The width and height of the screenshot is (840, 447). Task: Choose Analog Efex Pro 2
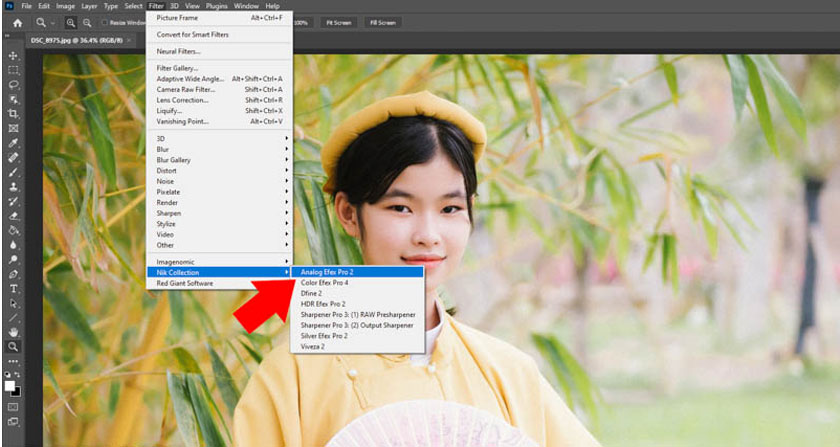(327, 272)
